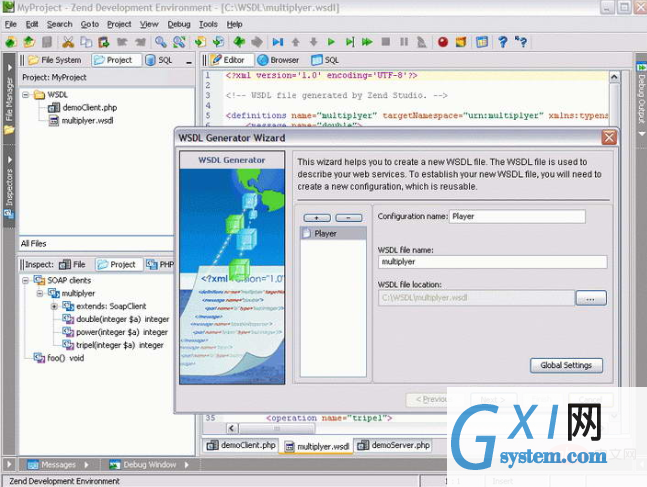
Task: Click the Pause debug icon
Action: pyautogui.click(x=404, y=42)
